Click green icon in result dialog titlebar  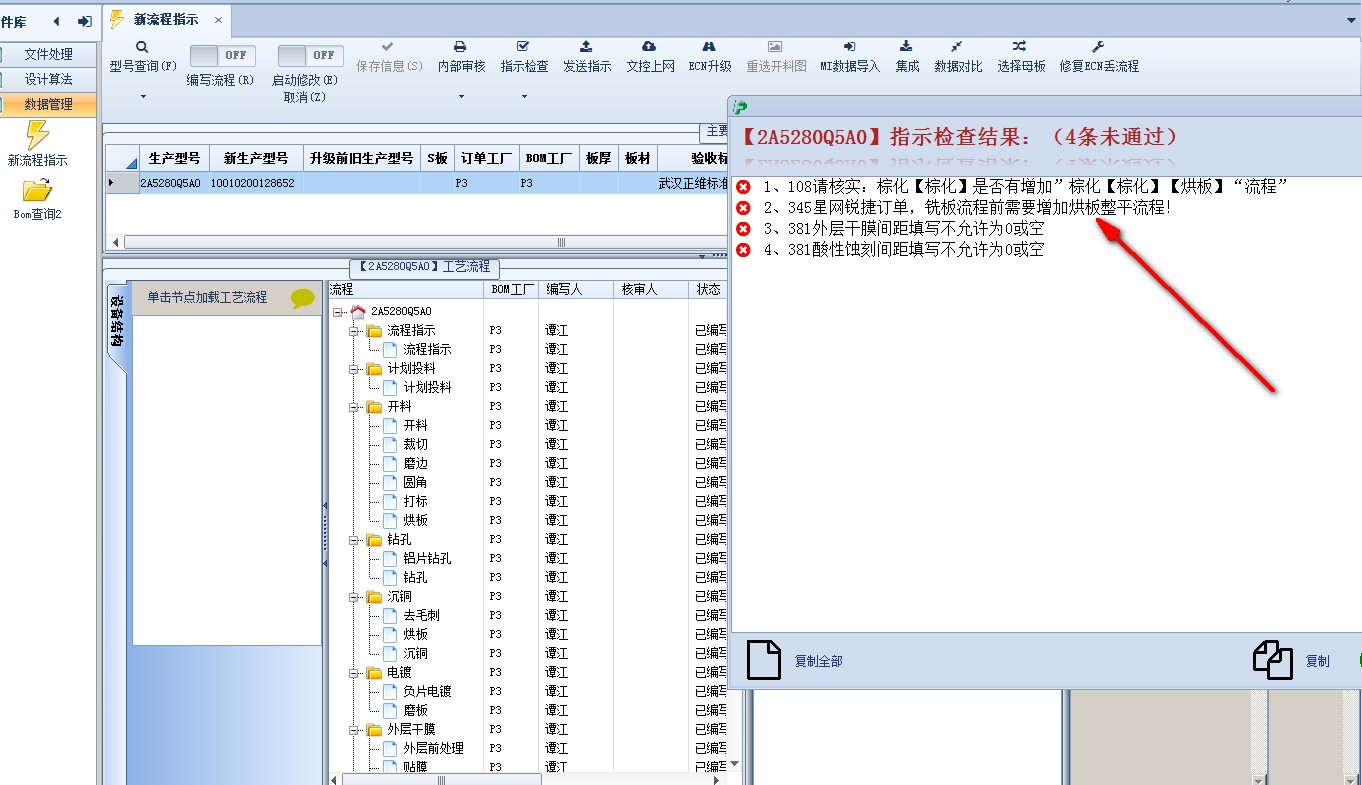click(x=741, y=107)
